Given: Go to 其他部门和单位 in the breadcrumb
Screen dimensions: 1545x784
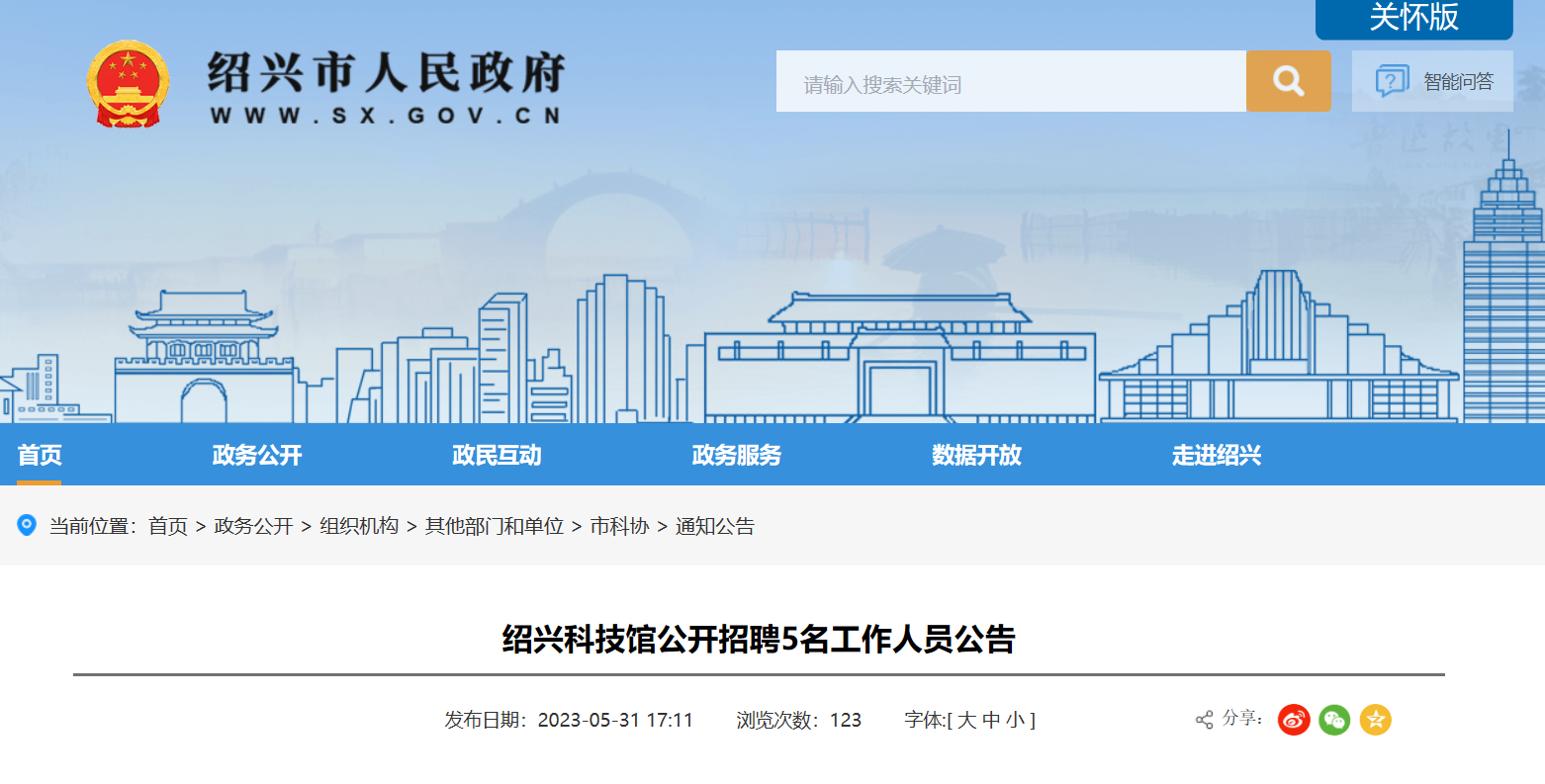Looking at the screenshot, I should tap(495, 526).
